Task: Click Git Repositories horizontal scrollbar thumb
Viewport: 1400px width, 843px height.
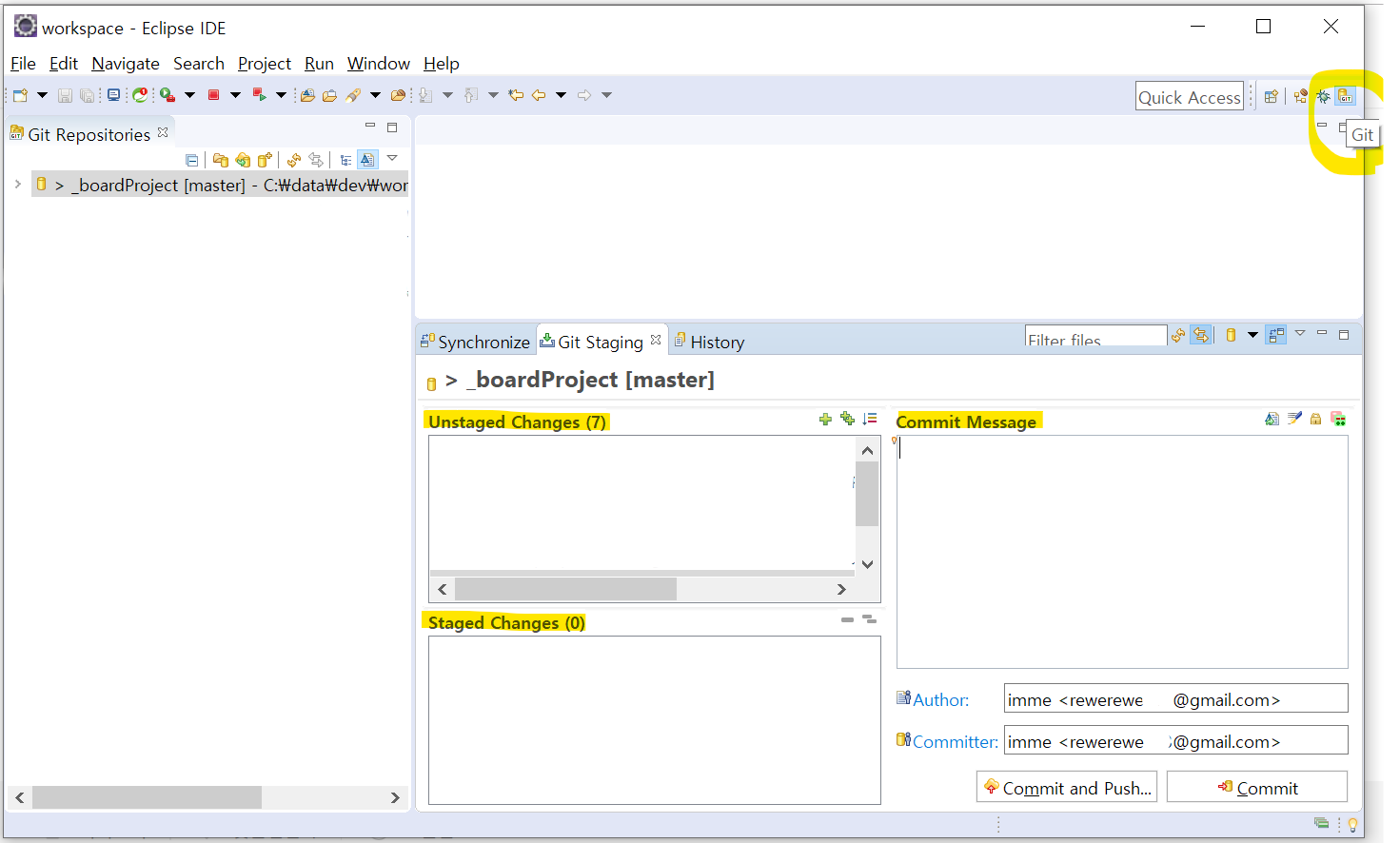Action: coord(147,797)
